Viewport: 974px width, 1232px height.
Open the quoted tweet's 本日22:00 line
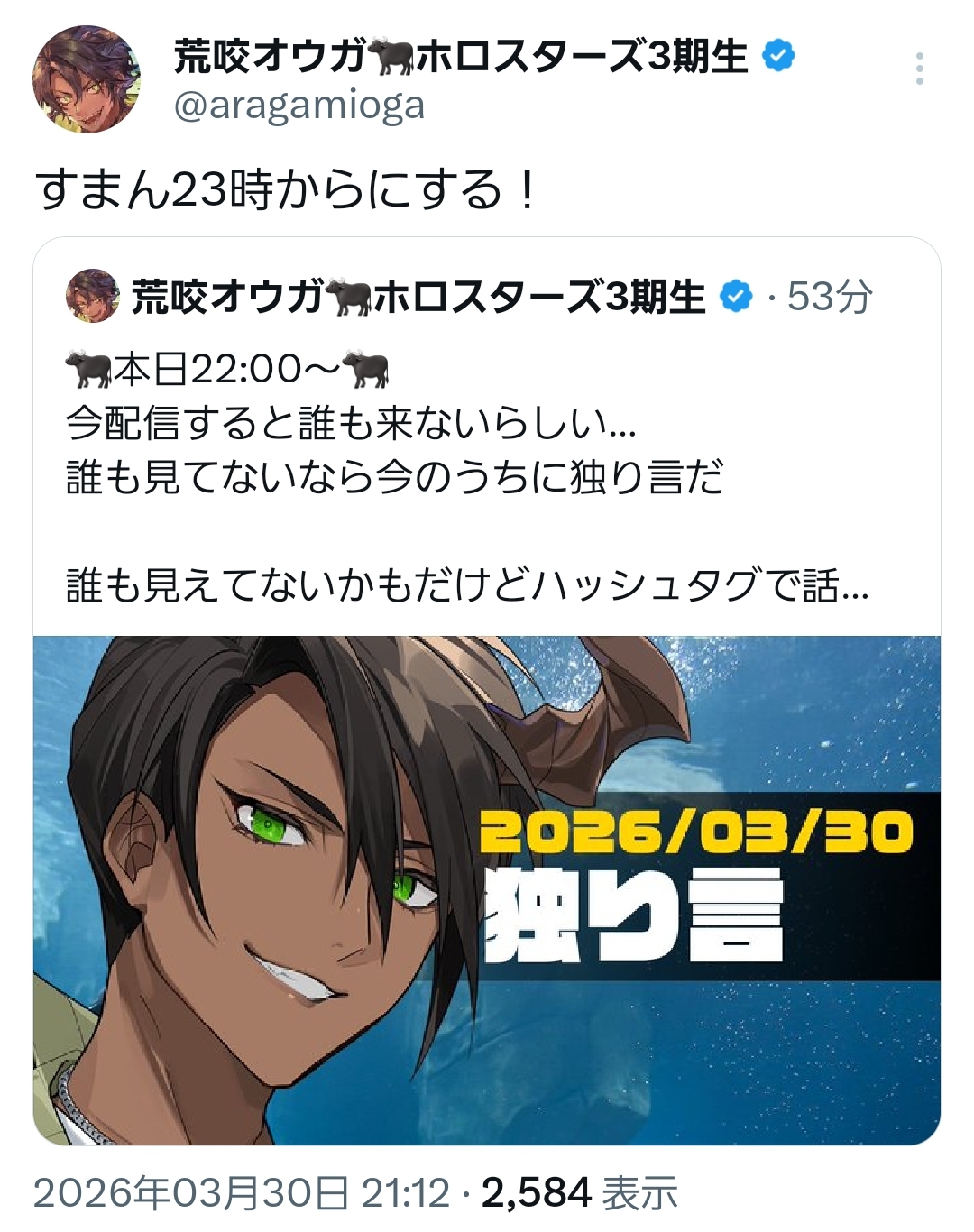click(x=227, y=369)
